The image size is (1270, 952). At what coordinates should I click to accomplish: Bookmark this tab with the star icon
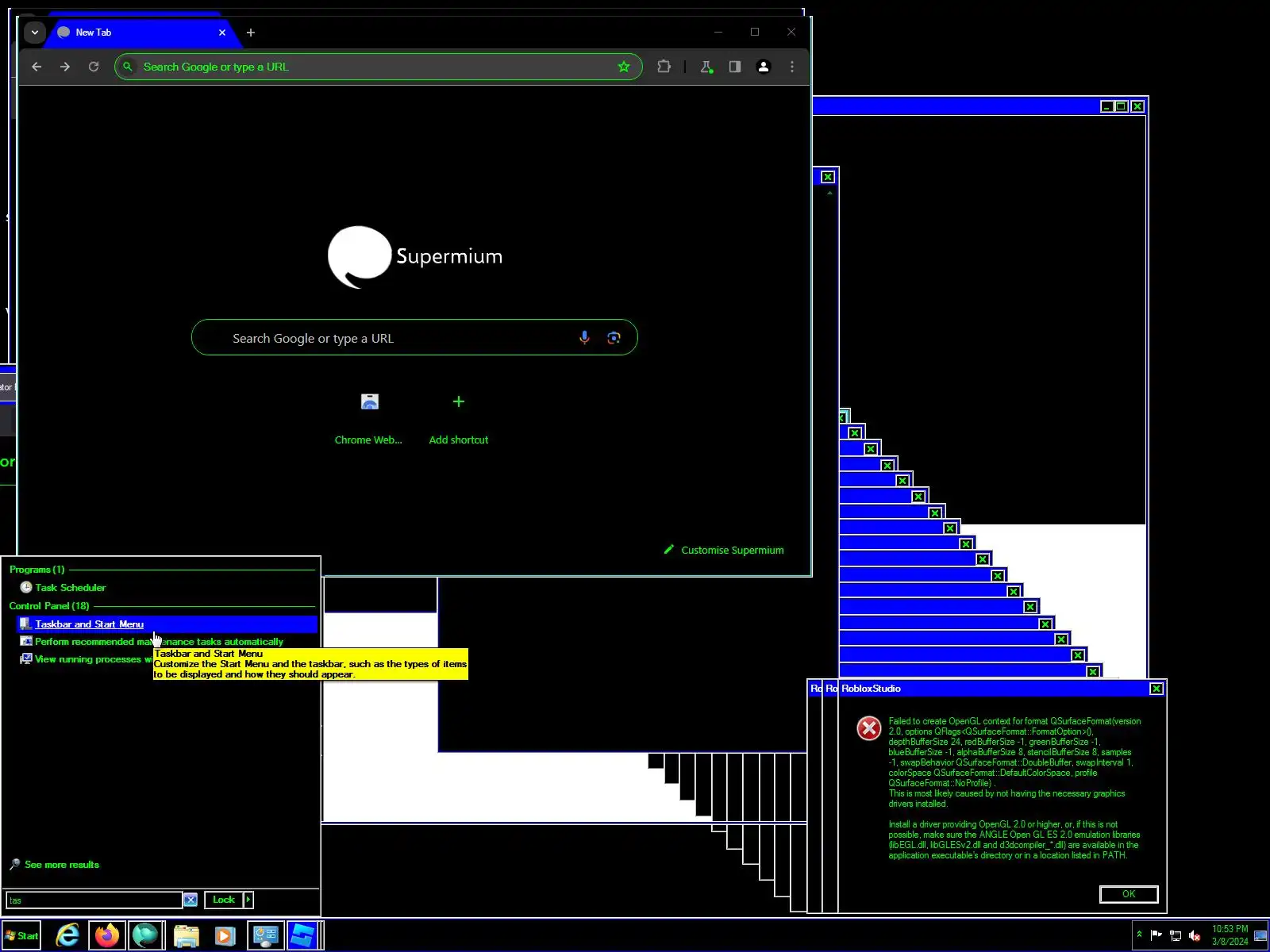[624, 67]
